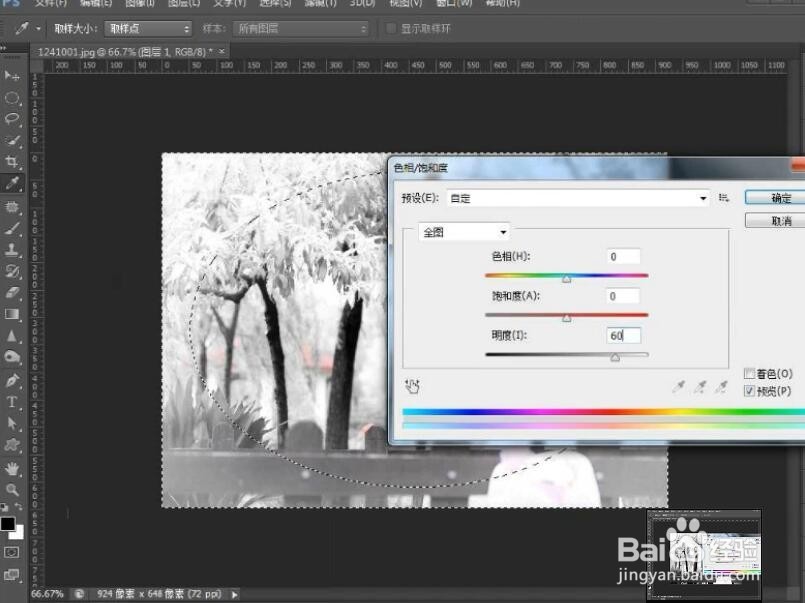Screen dimensions: 805x603
Task: Close the 1241001.jpg document tab
Action: tap(222, 51)
